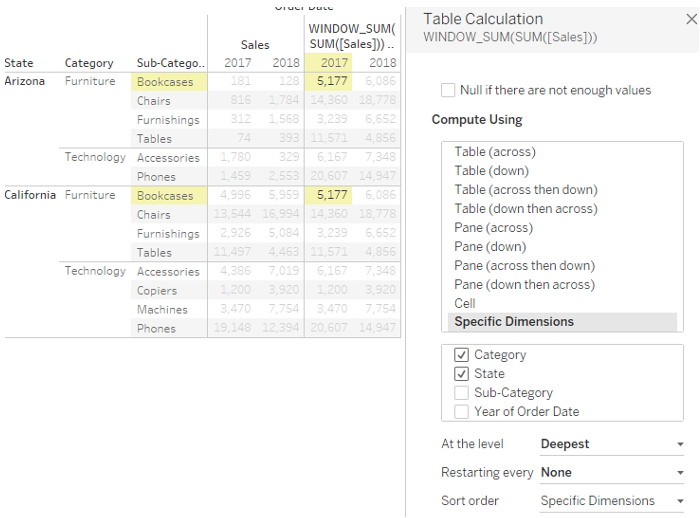700x518 pixels.
Task: Close the Table Calculation dialog
Action: tap(691, 19)
